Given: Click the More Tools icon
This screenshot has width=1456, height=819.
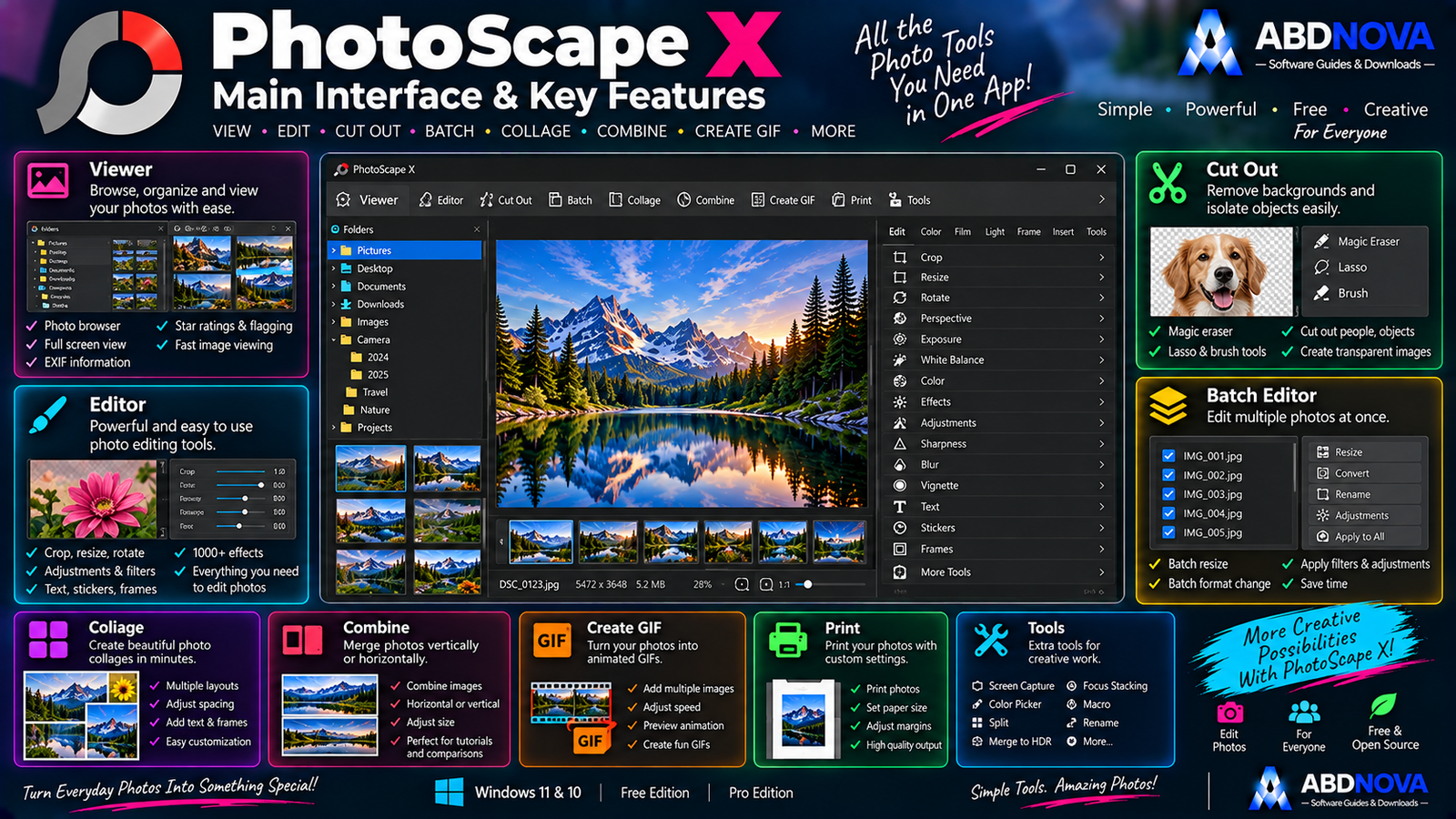Looking at the screenshot, I should click(900, 572).
